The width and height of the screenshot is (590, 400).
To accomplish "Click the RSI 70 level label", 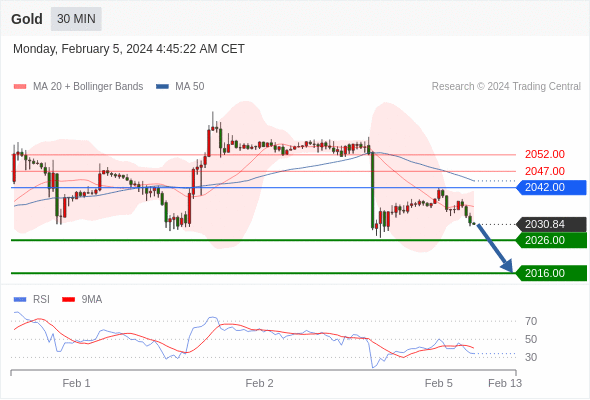I will [531, 321].
